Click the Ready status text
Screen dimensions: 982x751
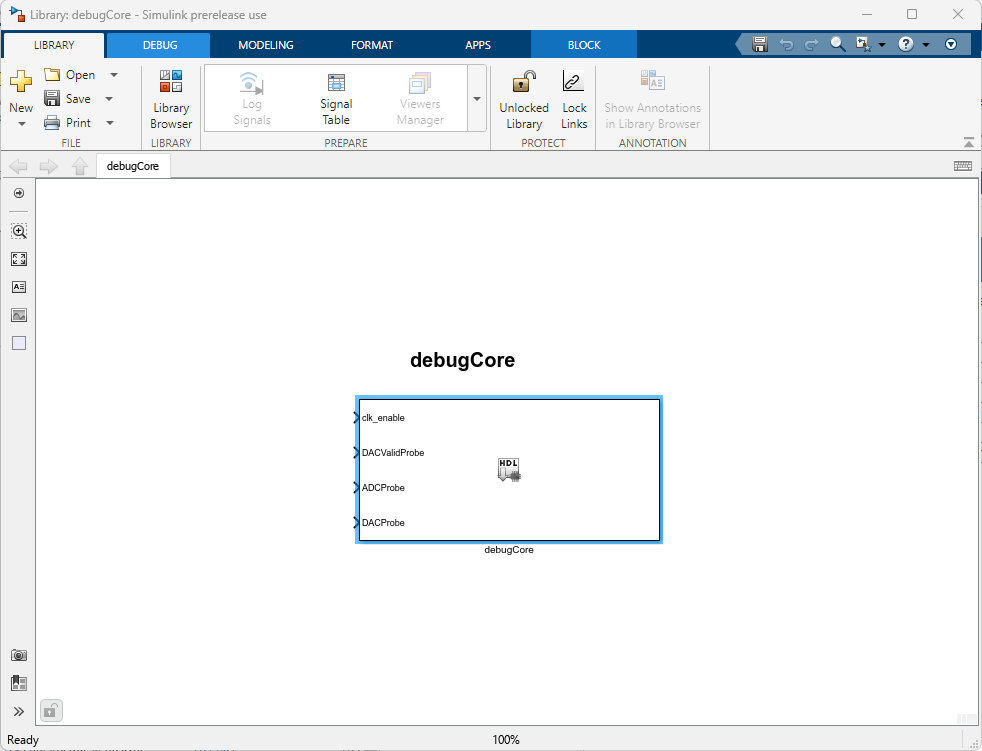[23, 740]
